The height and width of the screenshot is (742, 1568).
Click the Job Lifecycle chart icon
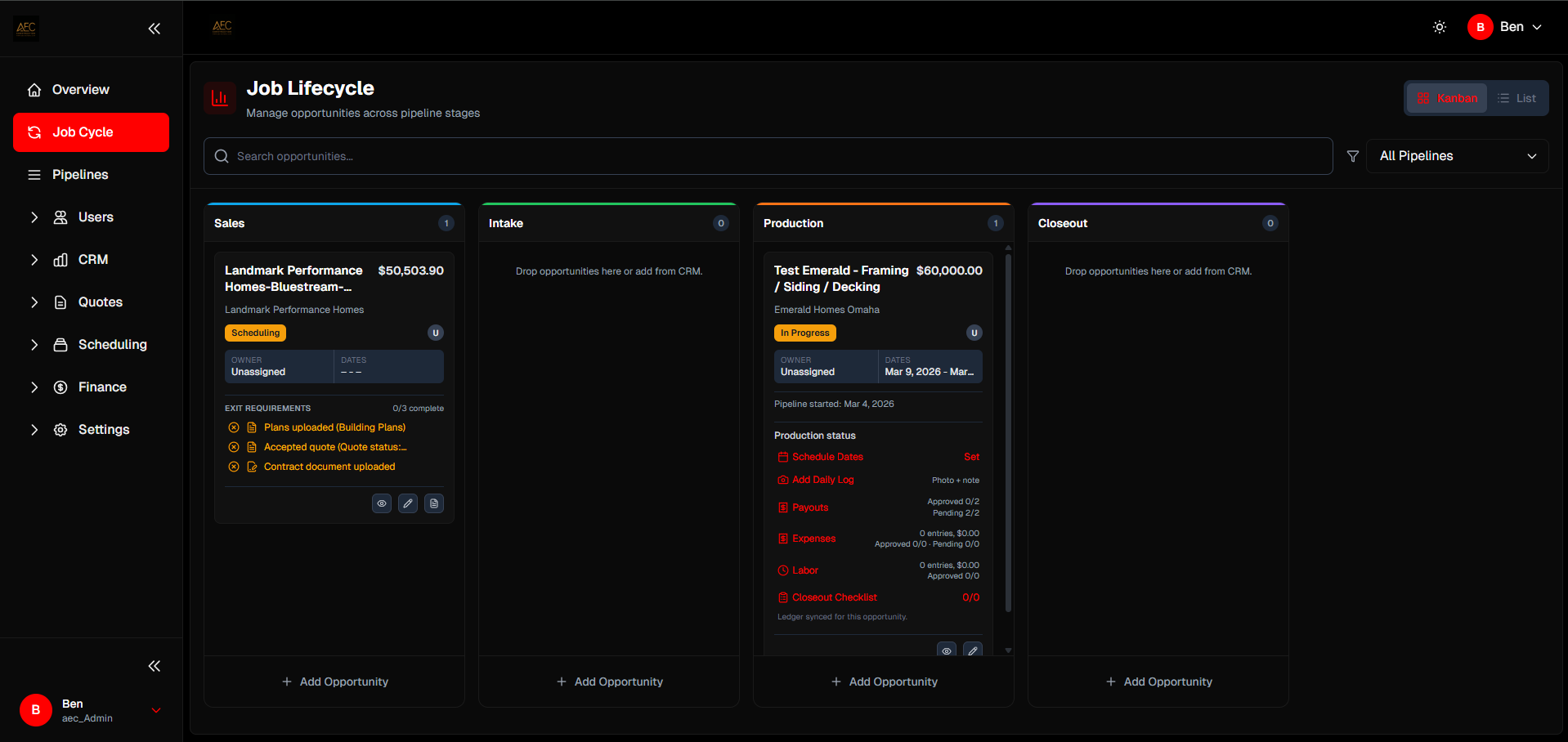(x=220, y=99)
